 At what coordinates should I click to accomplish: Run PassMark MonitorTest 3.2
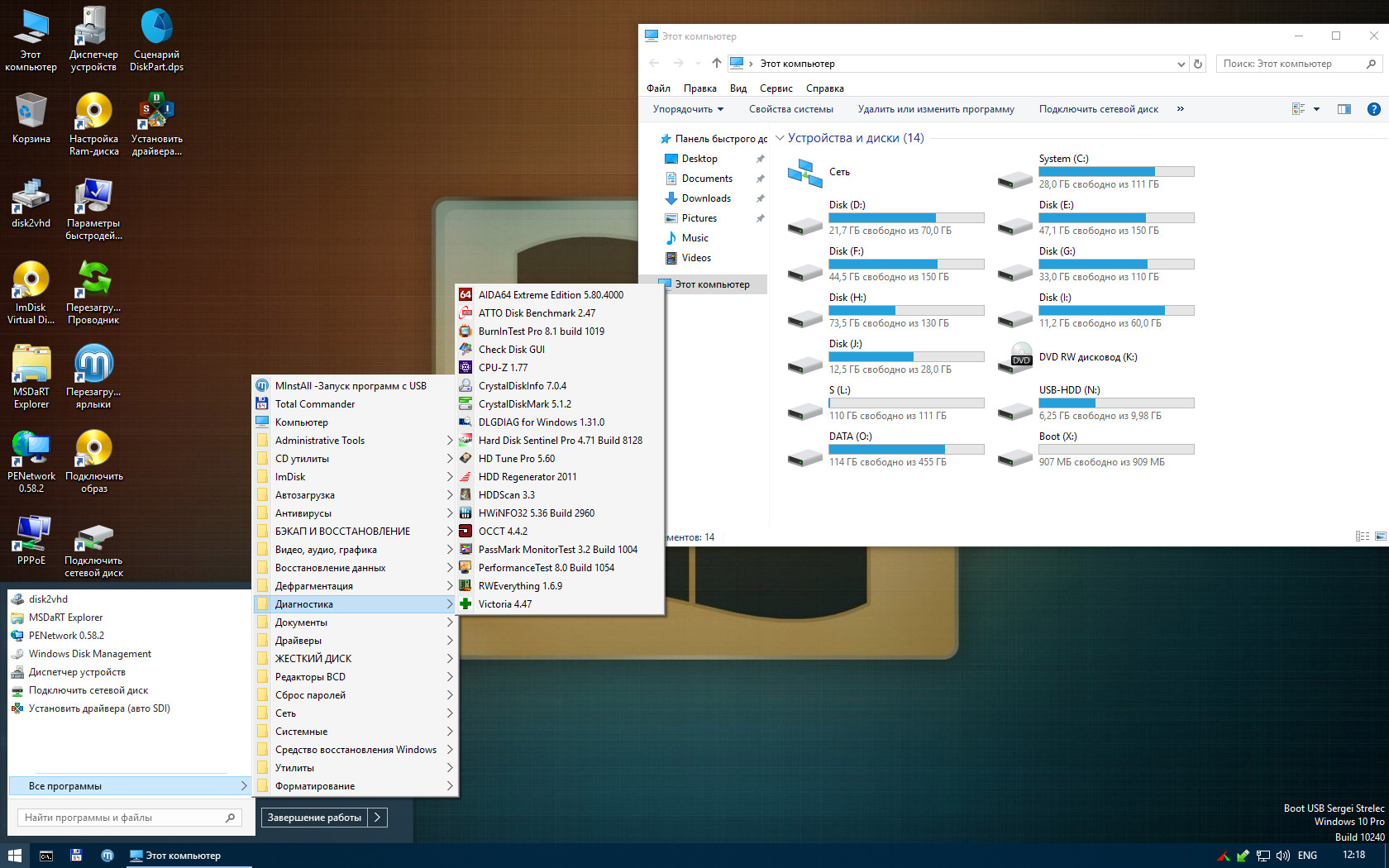pos(560,550)
